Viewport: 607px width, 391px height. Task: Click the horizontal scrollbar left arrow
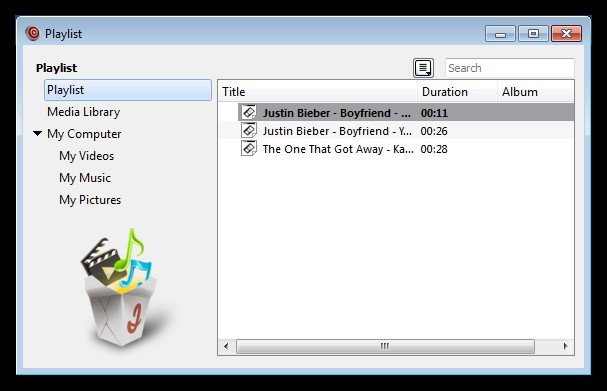226,346
